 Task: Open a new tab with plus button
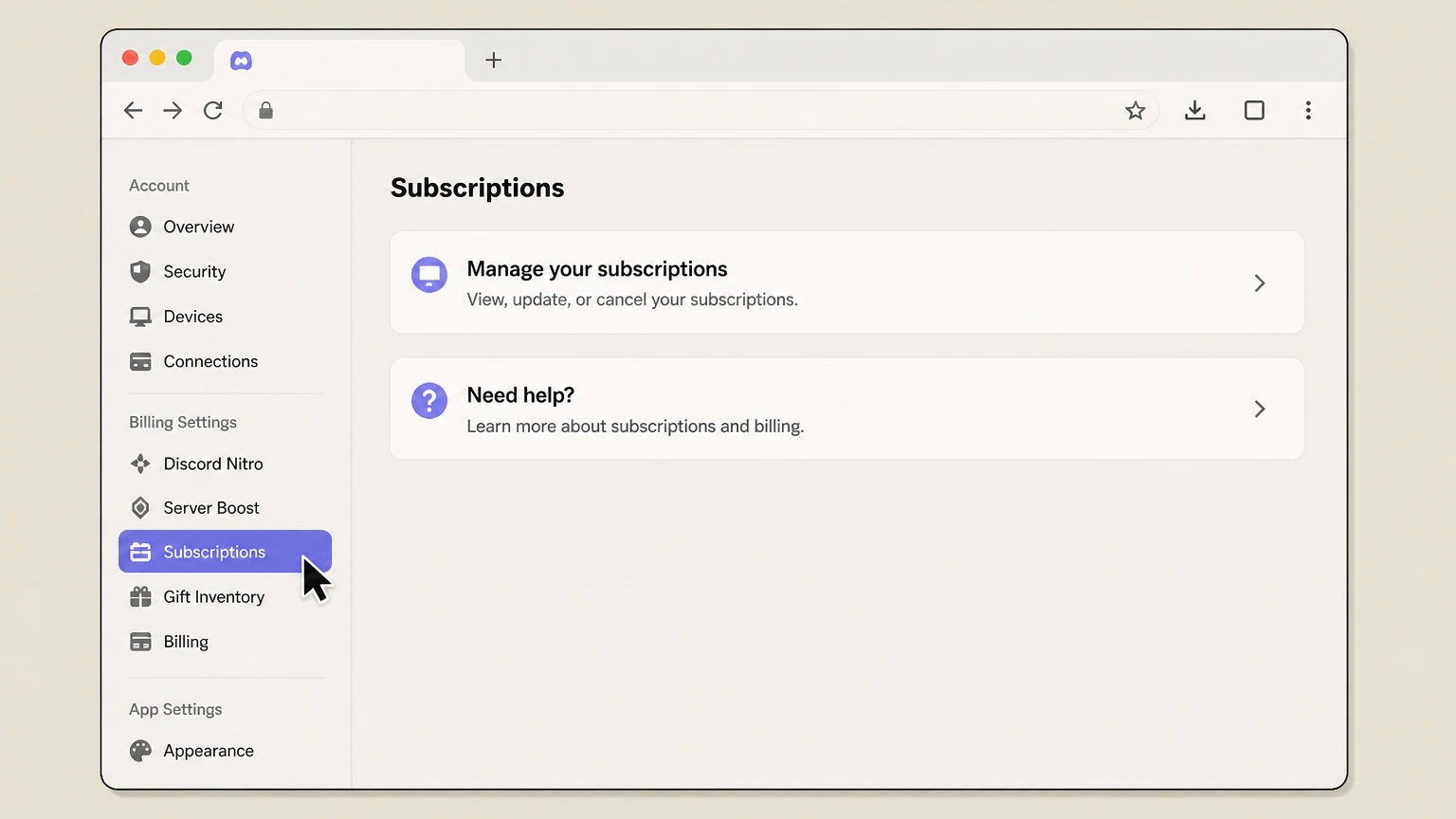click(x=494, y=61)
